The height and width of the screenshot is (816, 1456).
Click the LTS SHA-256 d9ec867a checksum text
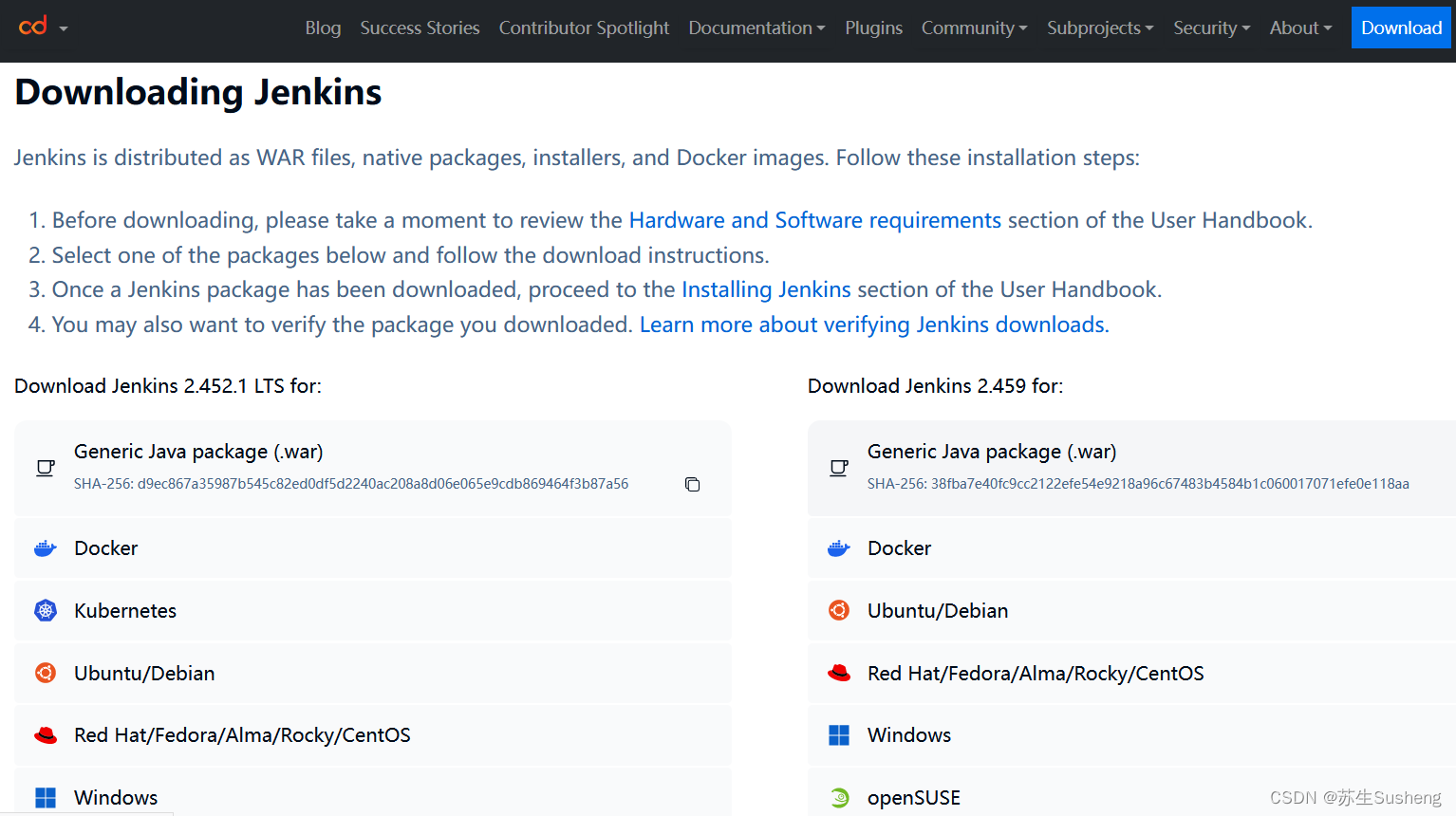(x=351, y=484)
